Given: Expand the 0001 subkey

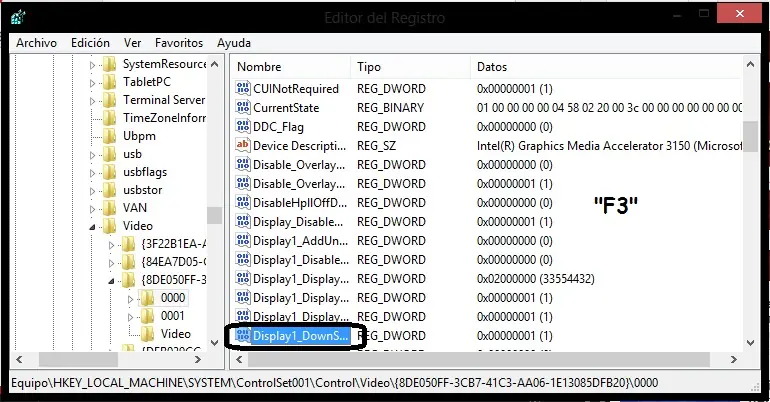Looking at the screenshot, I should click(x=130, y=317).
